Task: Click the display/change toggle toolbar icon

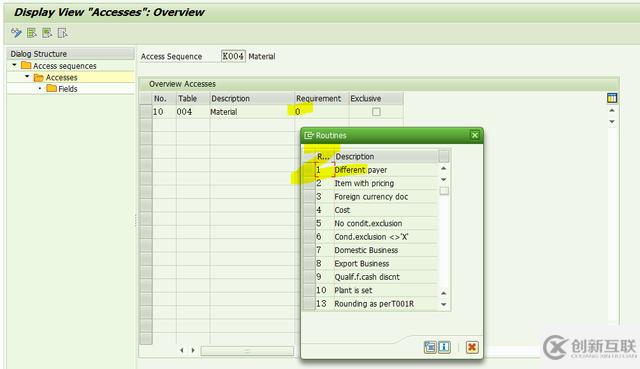Action: [16, 33]
